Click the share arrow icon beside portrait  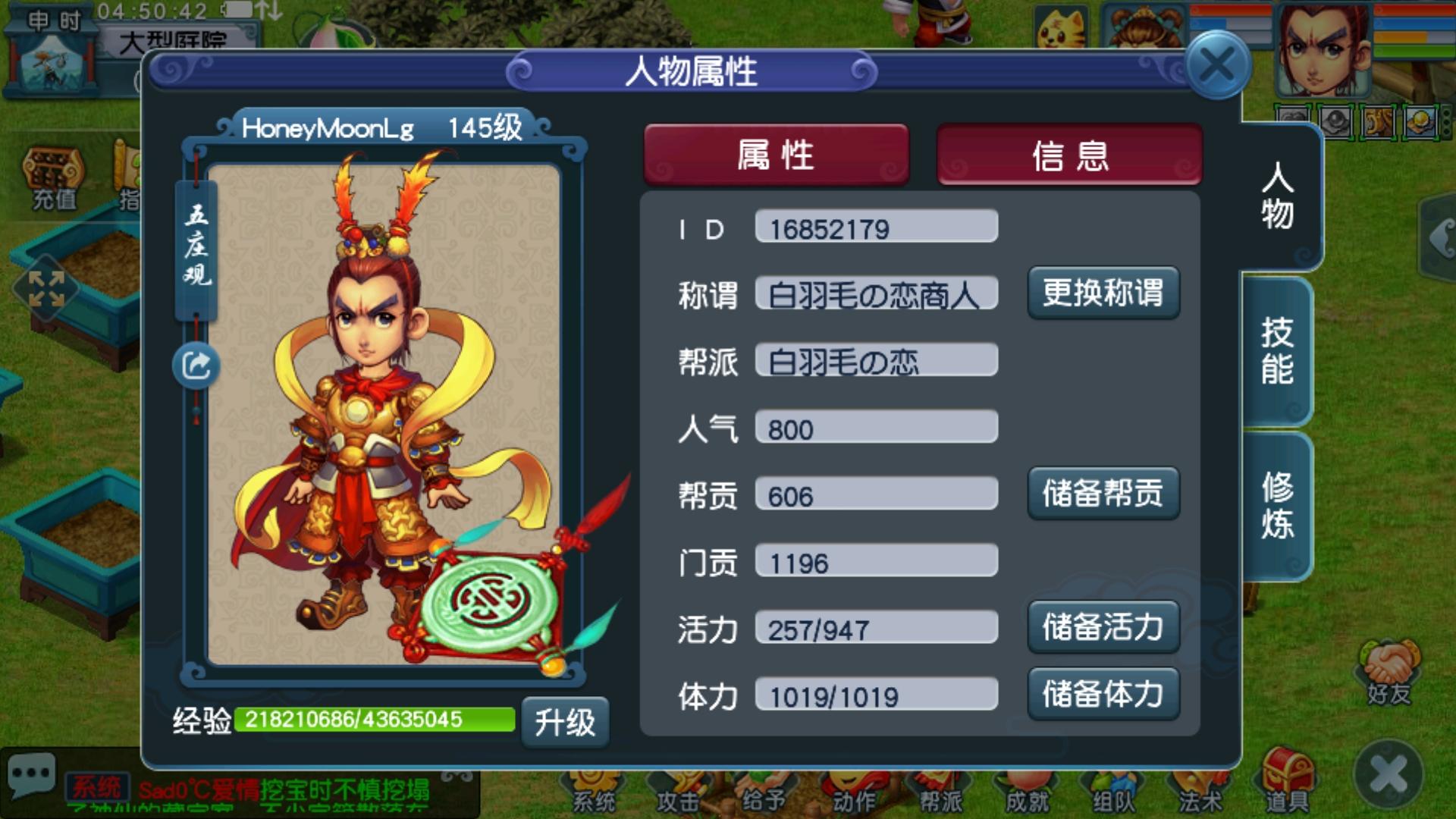(196, 366)
